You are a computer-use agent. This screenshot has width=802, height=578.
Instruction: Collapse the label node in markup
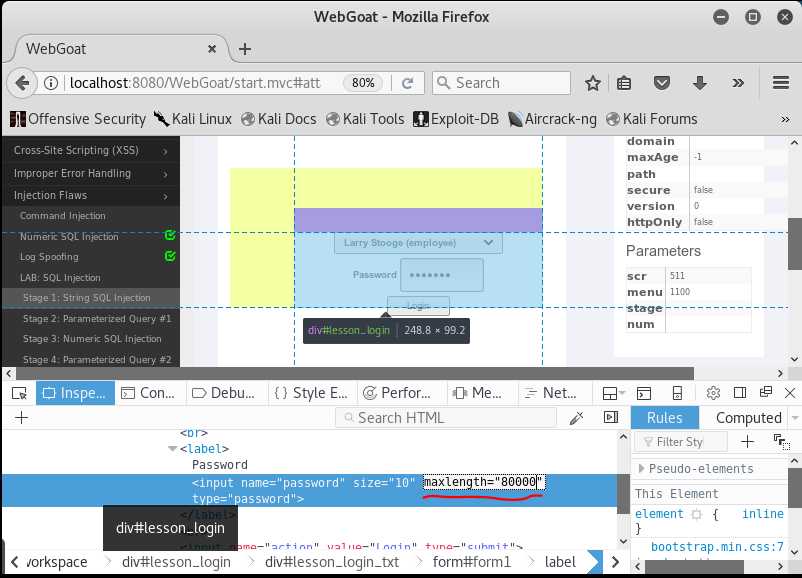pos(171,449)
